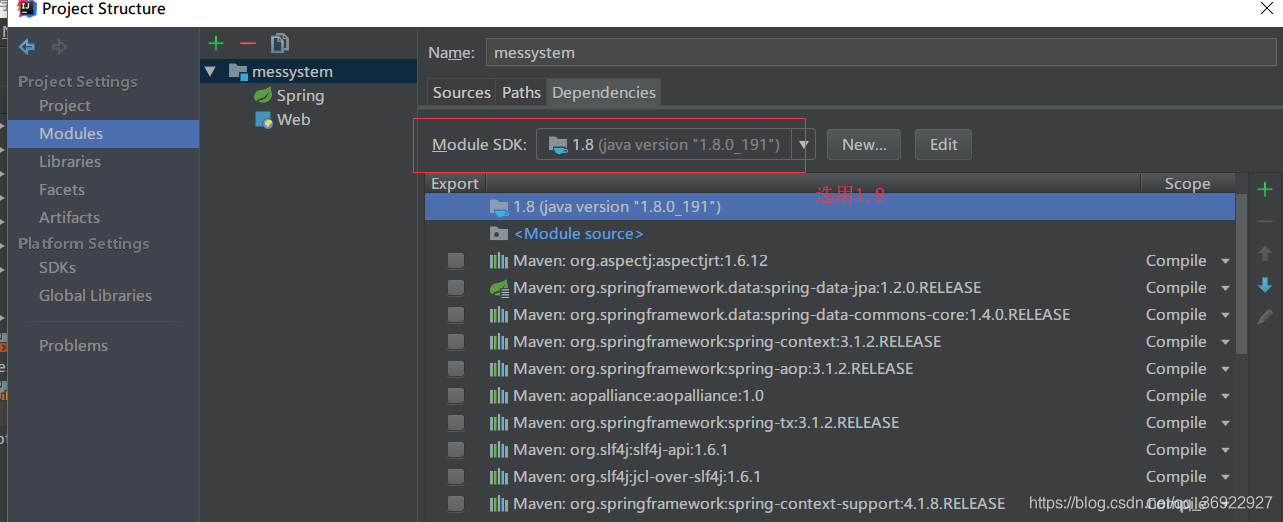Open scope dropdown for spring-data-commons-core
The width and height of the screenshot is (1283, 522).
coord(1225,315)
